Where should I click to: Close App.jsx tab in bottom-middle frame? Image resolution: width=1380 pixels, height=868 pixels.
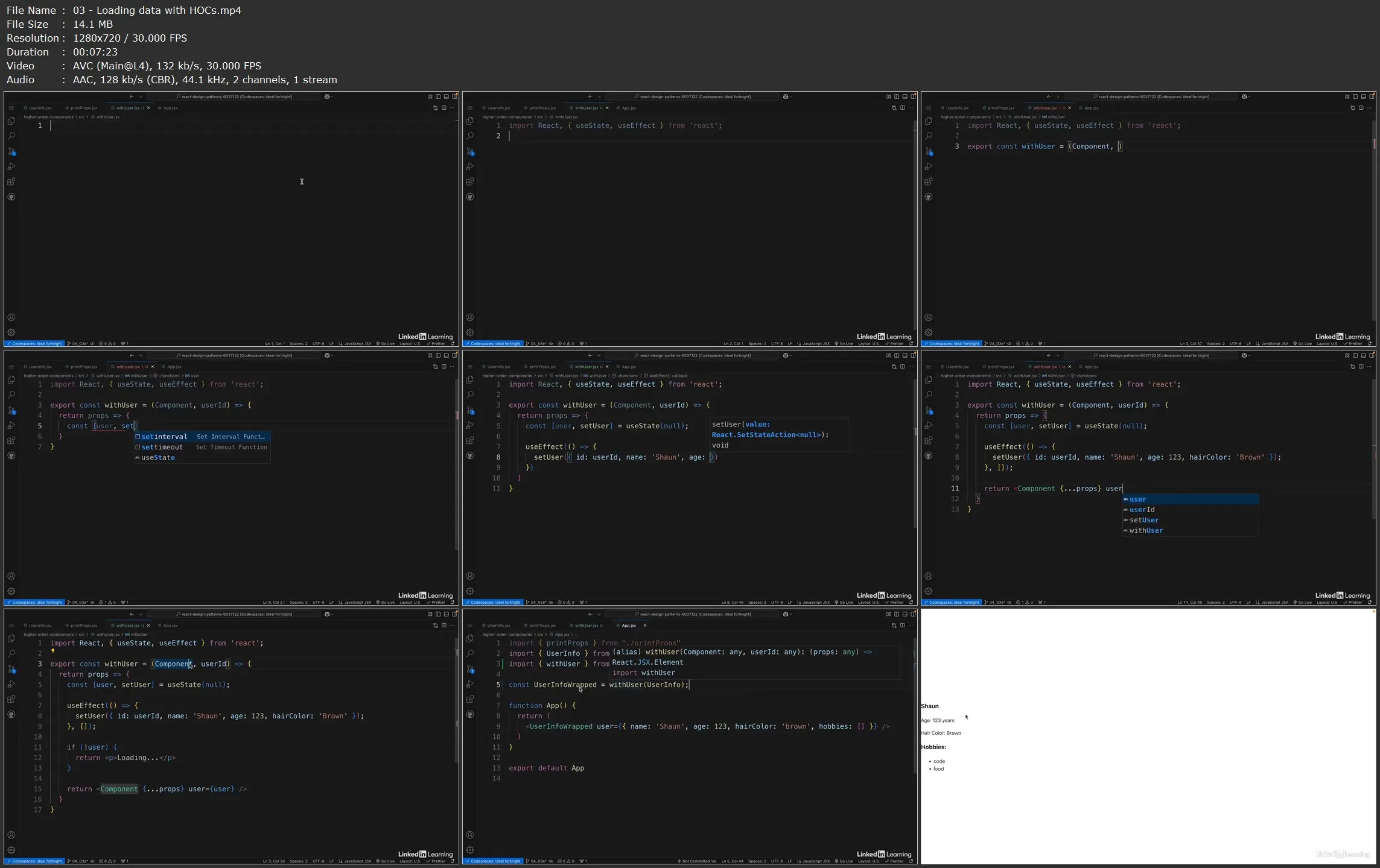[x=644, y=626]
